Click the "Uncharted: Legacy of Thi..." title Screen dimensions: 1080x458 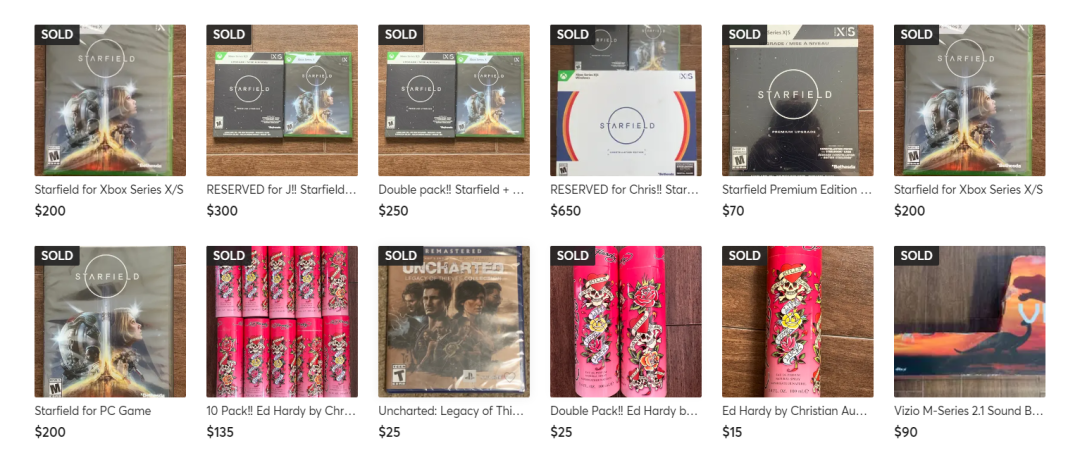[453, 411]
